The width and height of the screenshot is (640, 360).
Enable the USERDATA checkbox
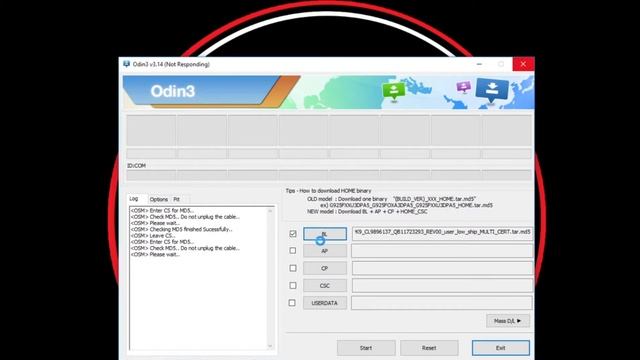click(x=292, y=303)
